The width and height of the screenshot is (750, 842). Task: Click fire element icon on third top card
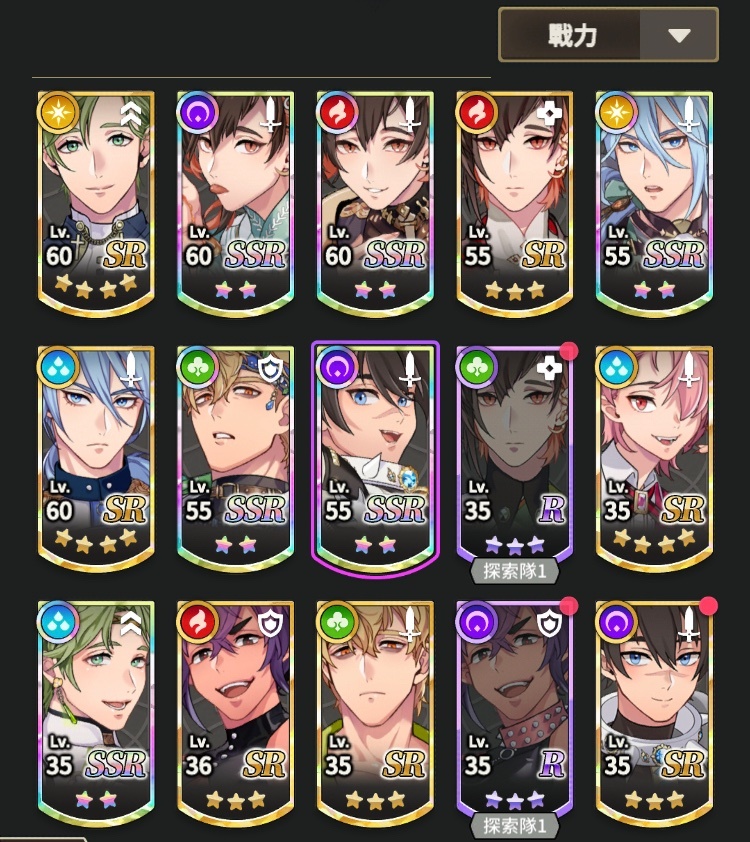(337, 112)
